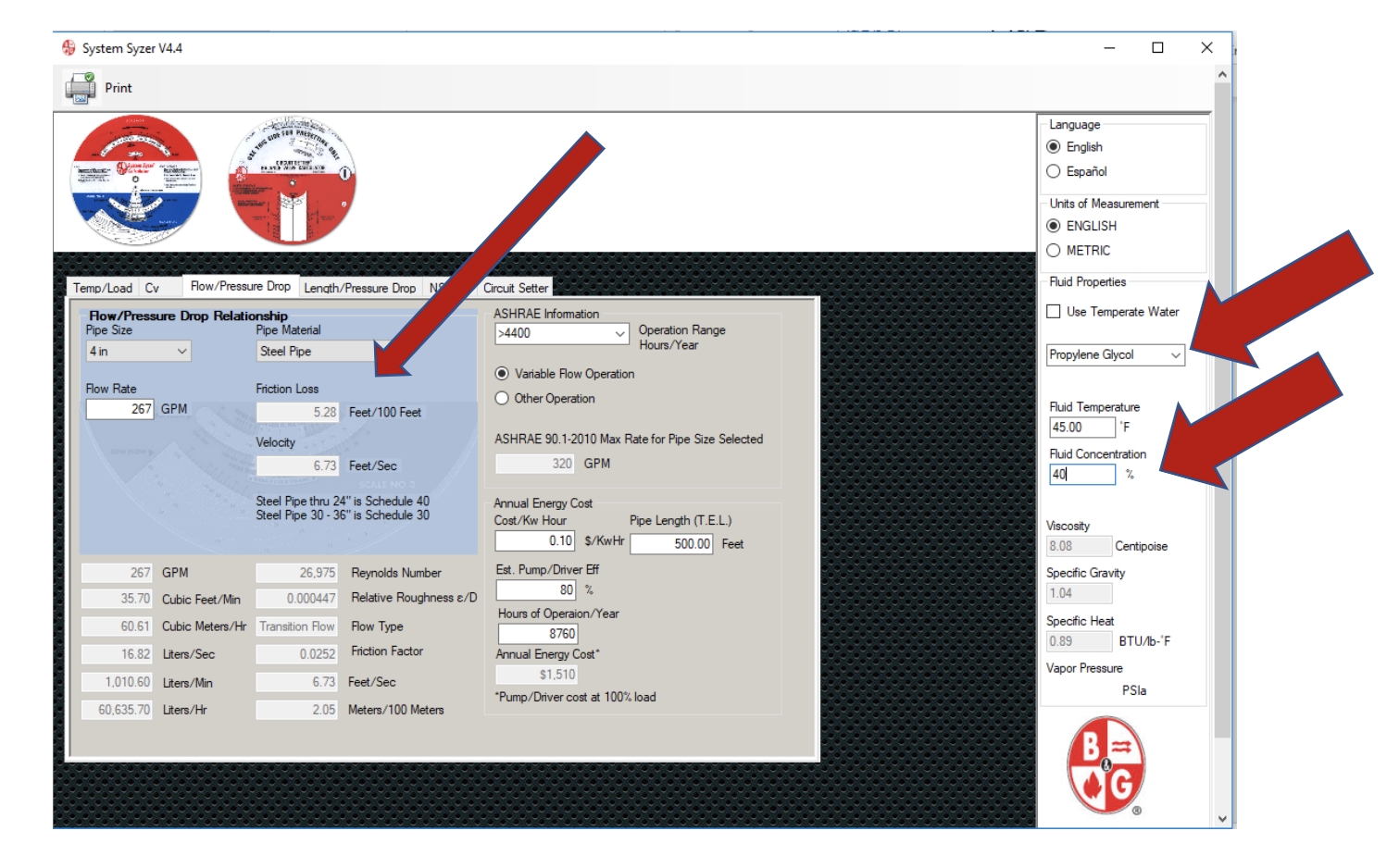Click the Cost/Kw Hour input field

pos(535,541)
